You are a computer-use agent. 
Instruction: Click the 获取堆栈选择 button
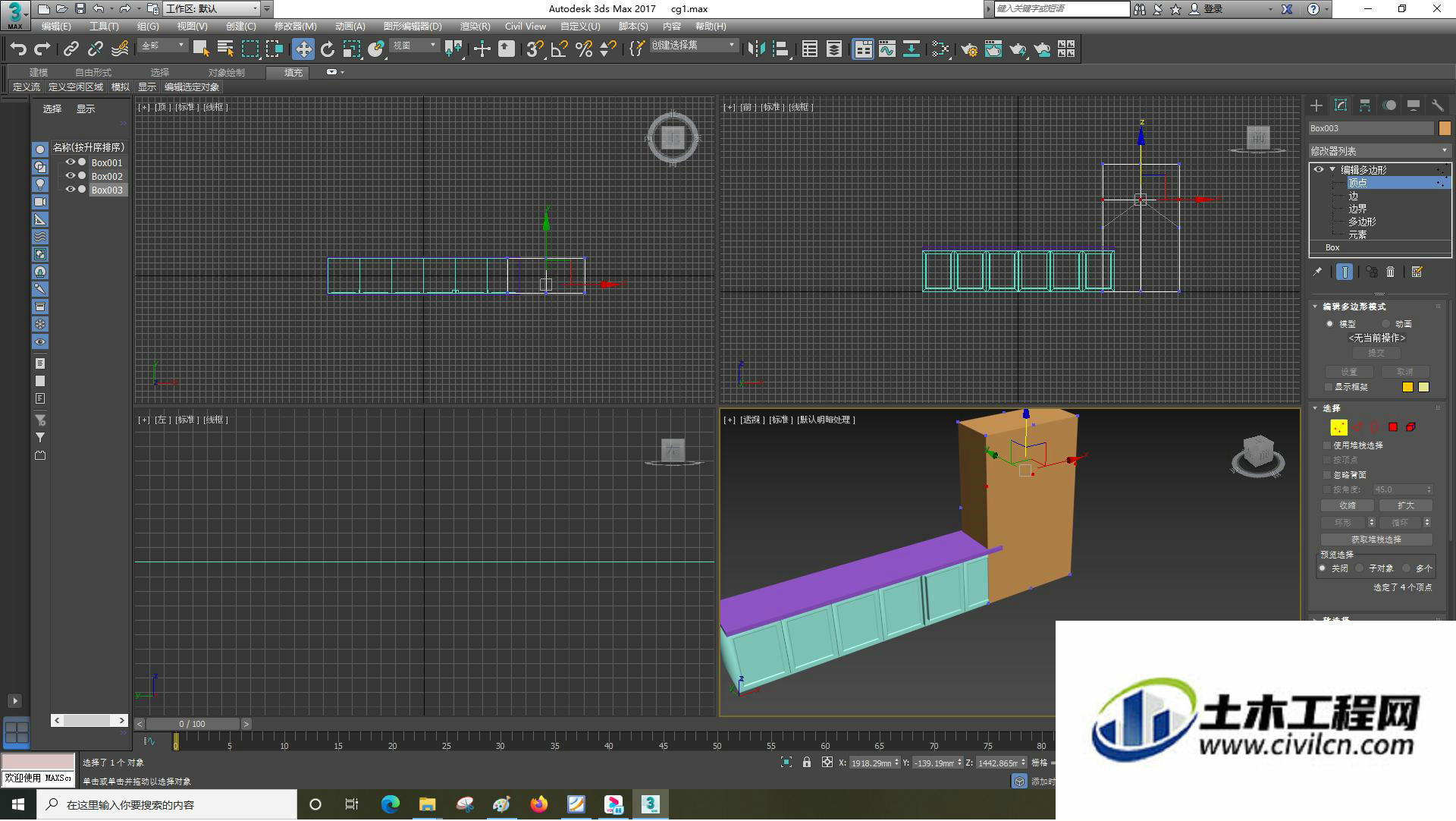click(x=1376, y=539)
